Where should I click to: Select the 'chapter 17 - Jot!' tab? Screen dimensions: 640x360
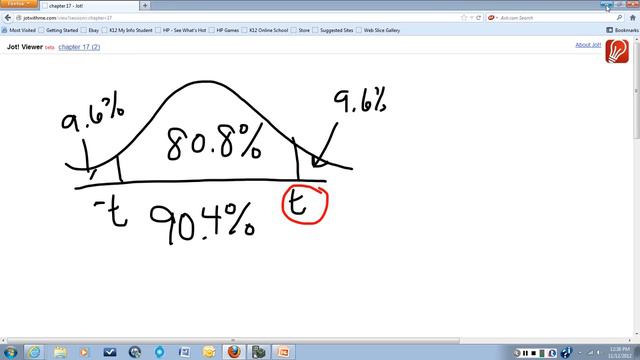click(90, 6)
